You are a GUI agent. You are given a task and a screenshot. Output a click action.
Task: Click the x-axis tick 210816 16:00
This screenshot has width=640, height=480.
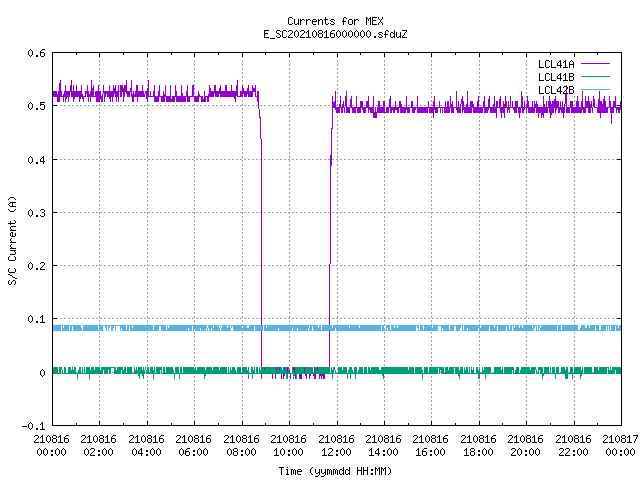[431, 446]
